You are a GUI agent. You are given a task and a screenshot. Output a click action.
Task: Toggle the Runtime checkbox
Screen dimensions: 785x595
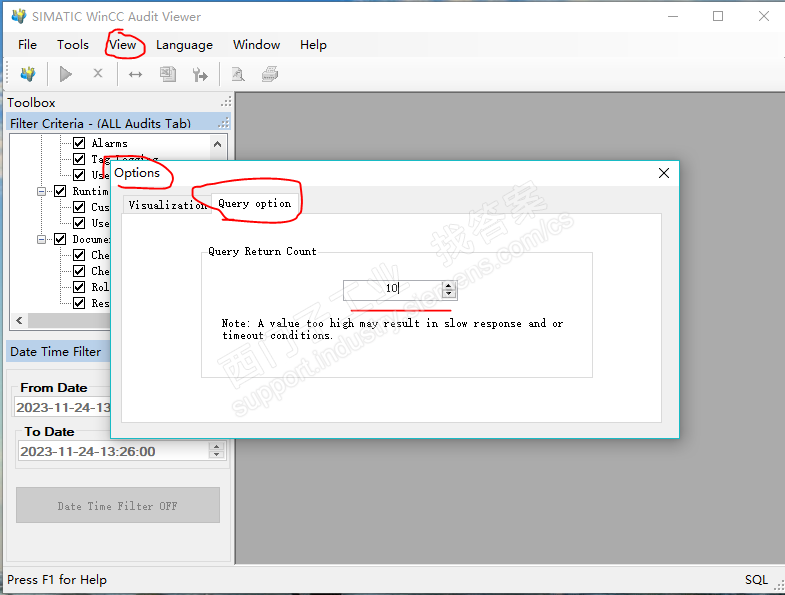pyautogui.click(x=60, y=191)
